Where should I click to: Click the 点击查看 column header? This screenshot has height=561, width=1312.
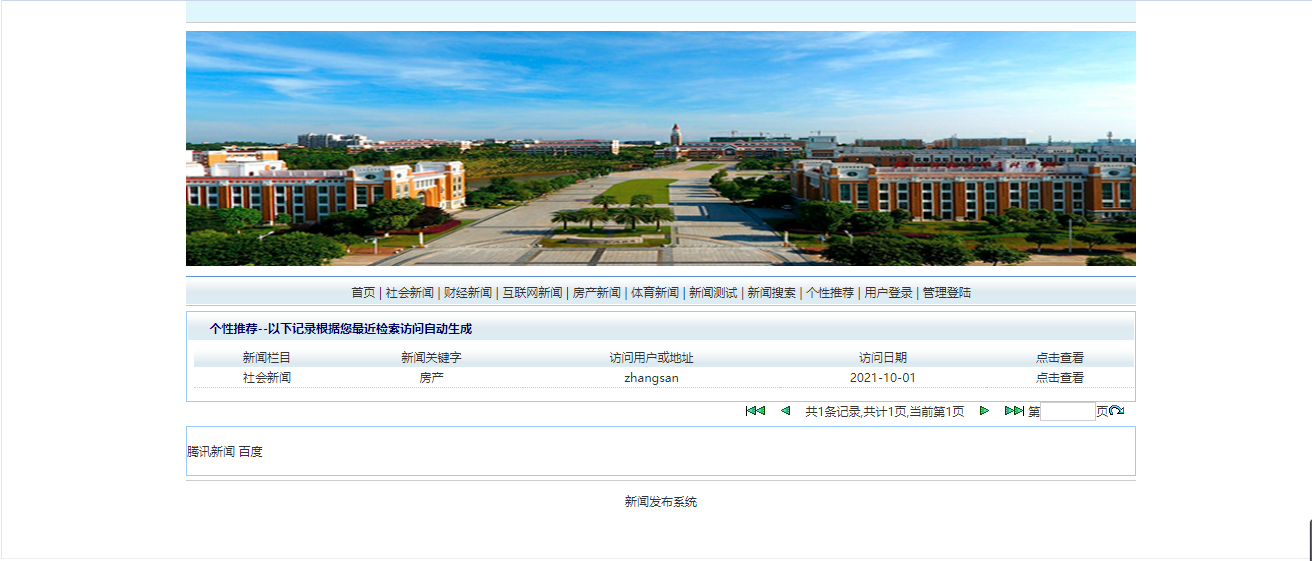click(1060, 358)
